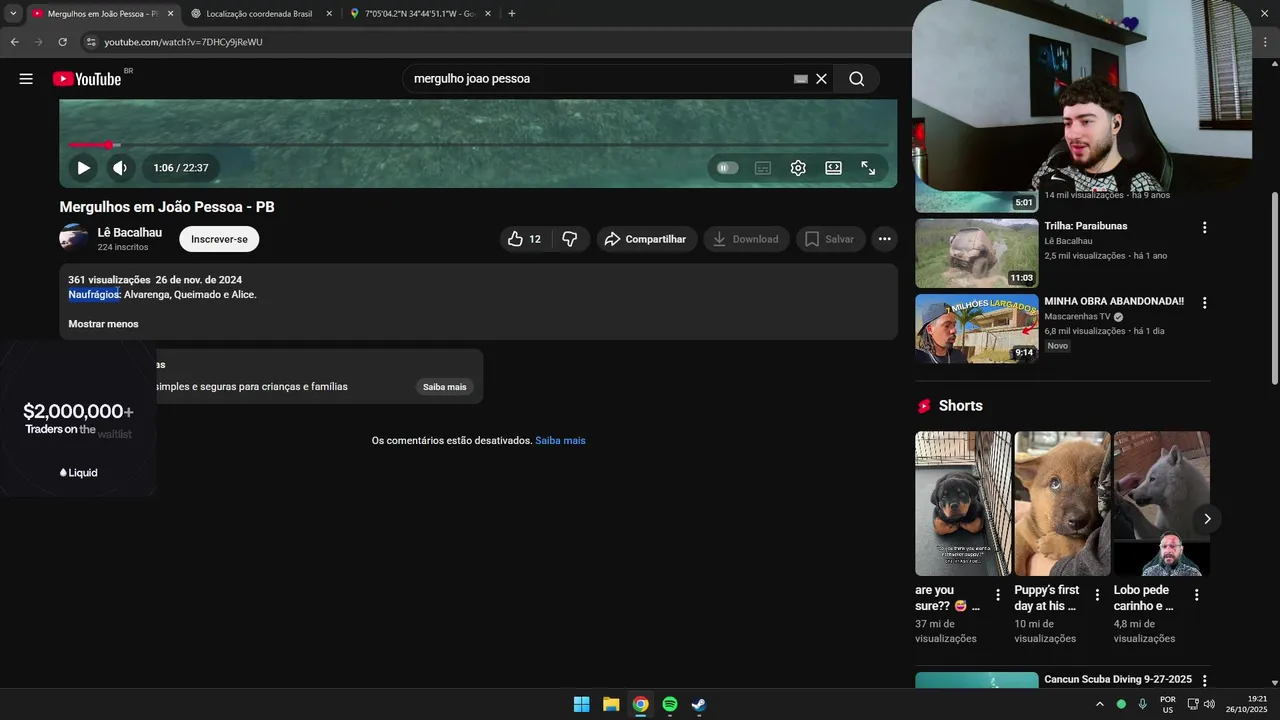Open Lobo pede carinho short

tap(1161, 504)
